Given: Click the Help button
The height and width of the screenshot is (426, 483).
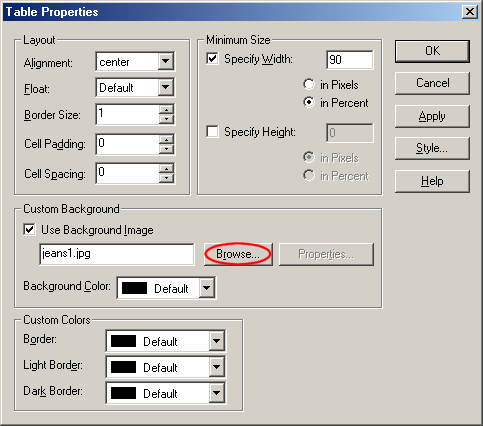Looking at the screenshot, I should [432, 181].
